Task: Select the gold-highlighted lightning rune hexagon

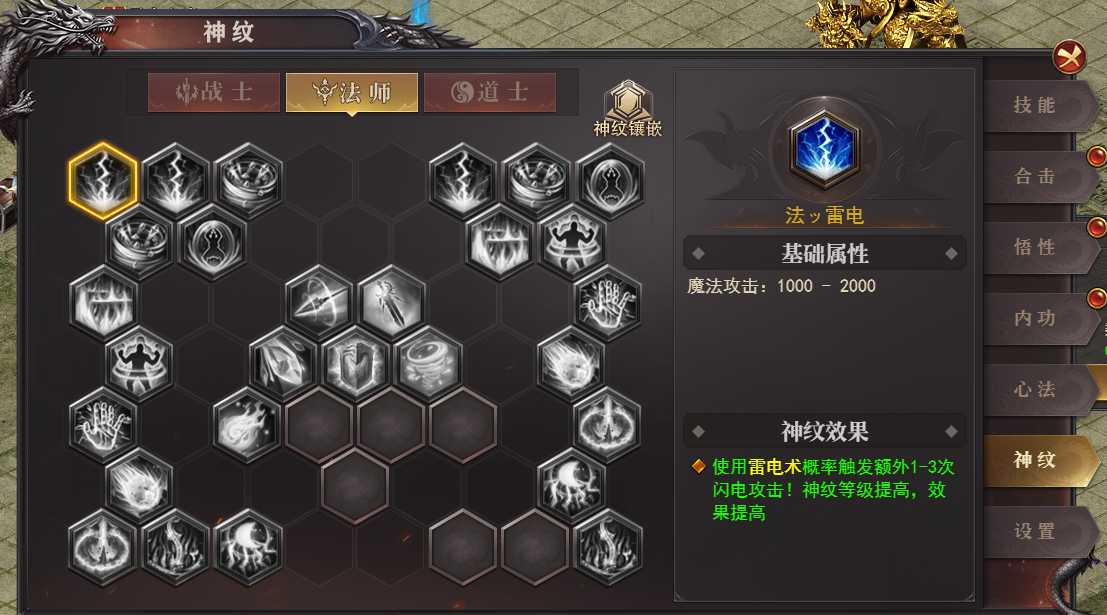Action: pos(103,181)
